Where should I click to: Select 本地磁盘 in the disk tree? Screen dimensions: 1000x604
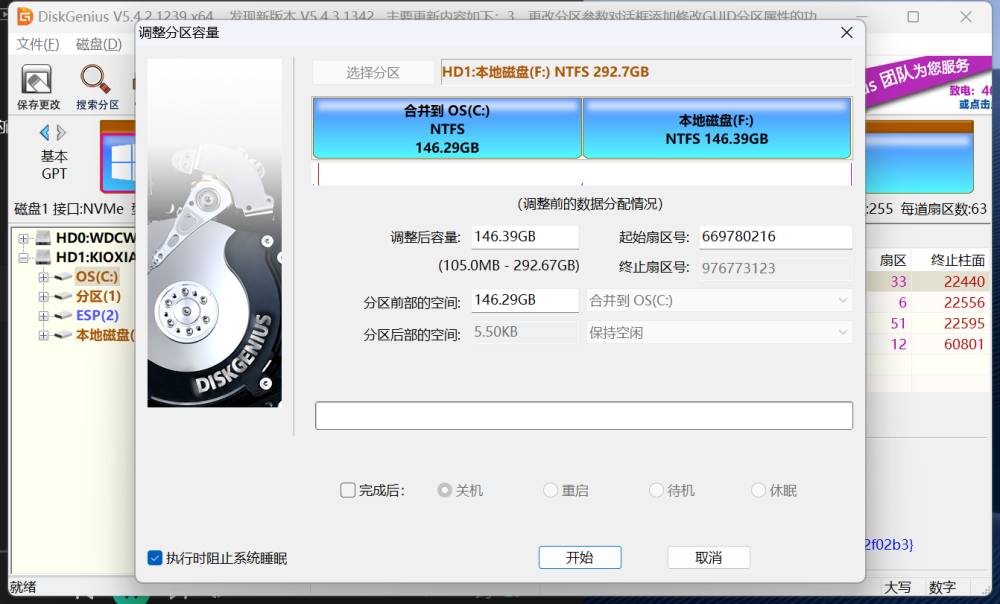[x=105, y=335]
